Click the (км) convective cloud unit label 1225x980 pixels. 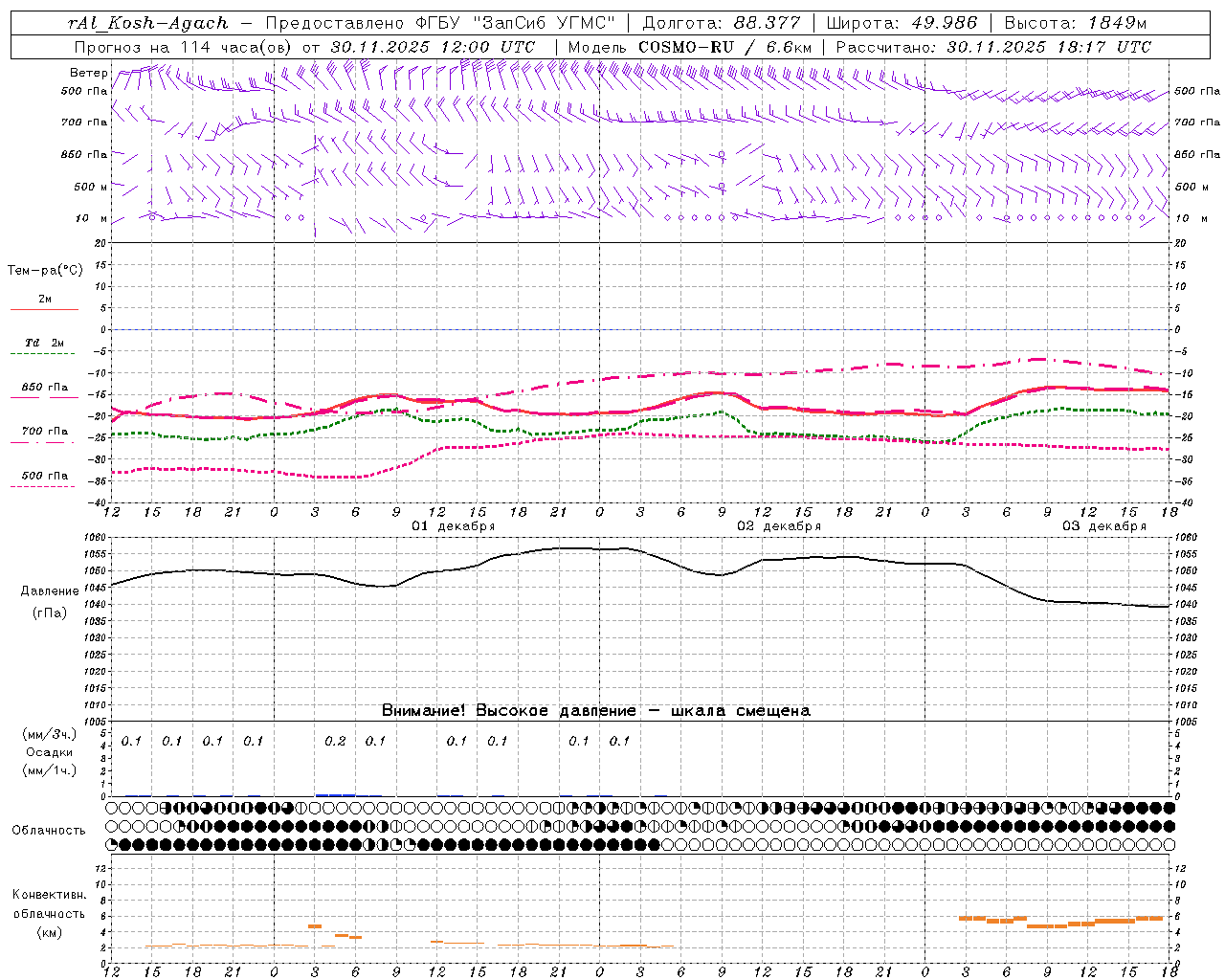pos(50,932)
